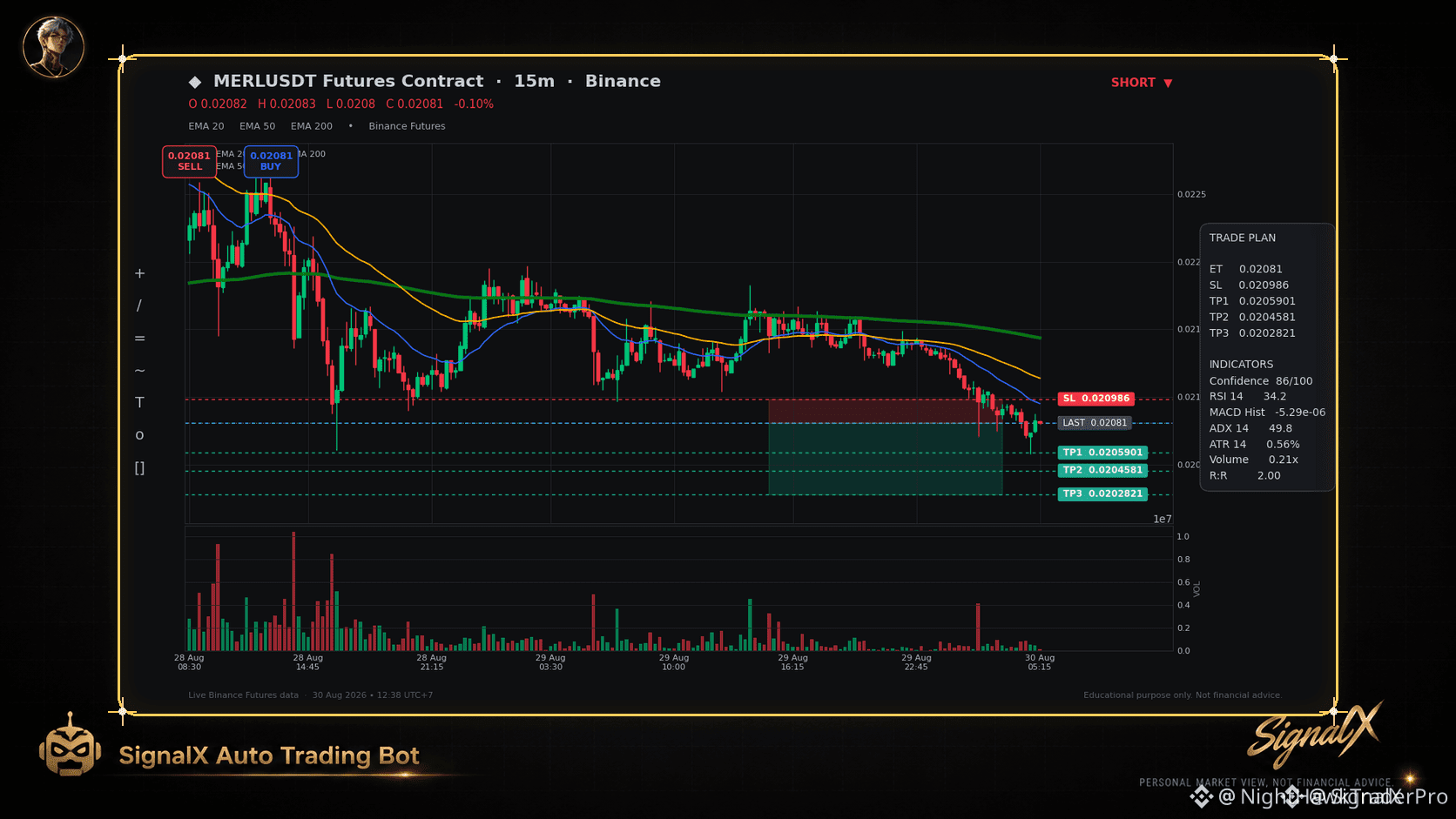Click the close price C 0.02081
The width and height of the screenshot is (1456, 819).
pyautogui.click(x=415, y=104)
